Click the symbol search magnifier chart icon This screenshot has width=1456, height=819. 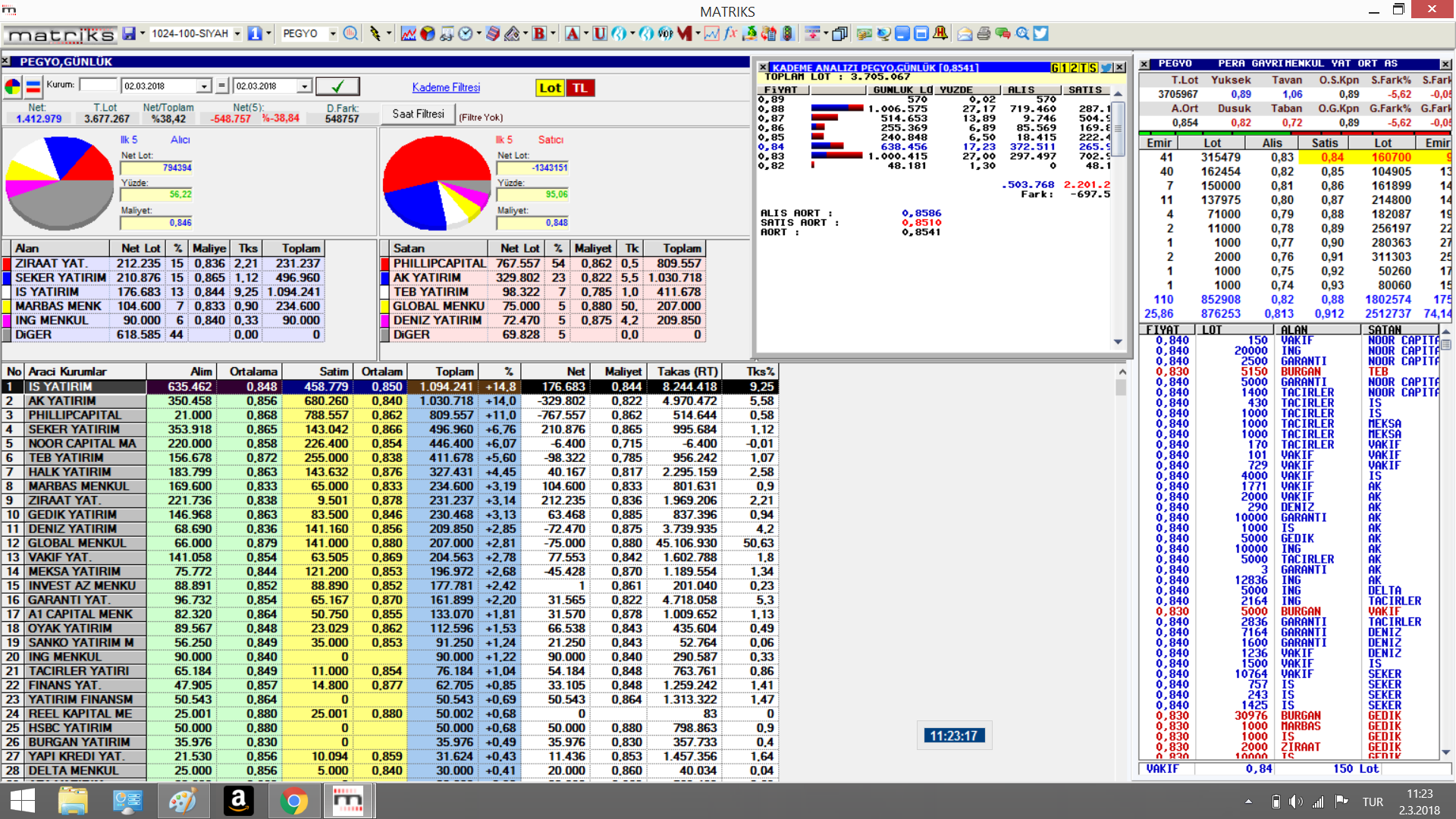(x=350, y=33)
